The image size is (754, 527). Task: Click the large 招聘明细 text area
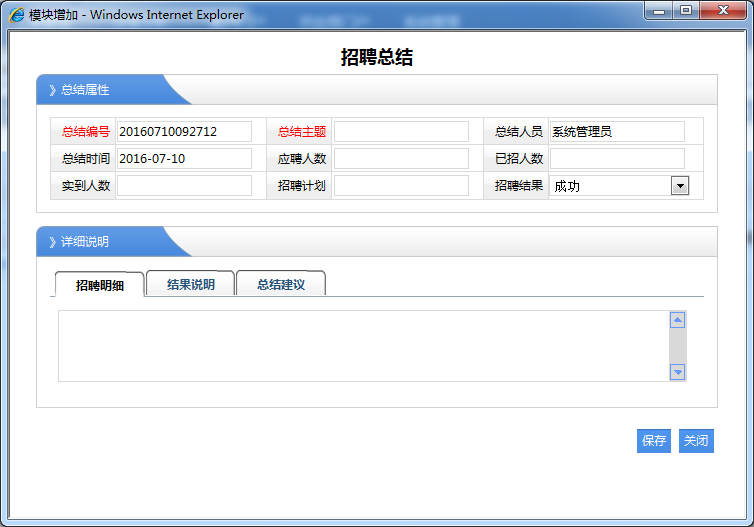[362, 346]
